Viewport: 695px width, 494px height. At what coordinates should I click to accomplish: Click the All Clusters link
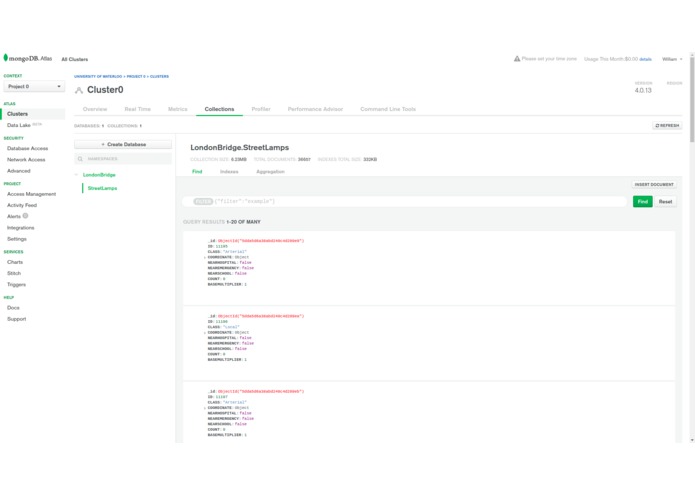click(x=74, y=59)
